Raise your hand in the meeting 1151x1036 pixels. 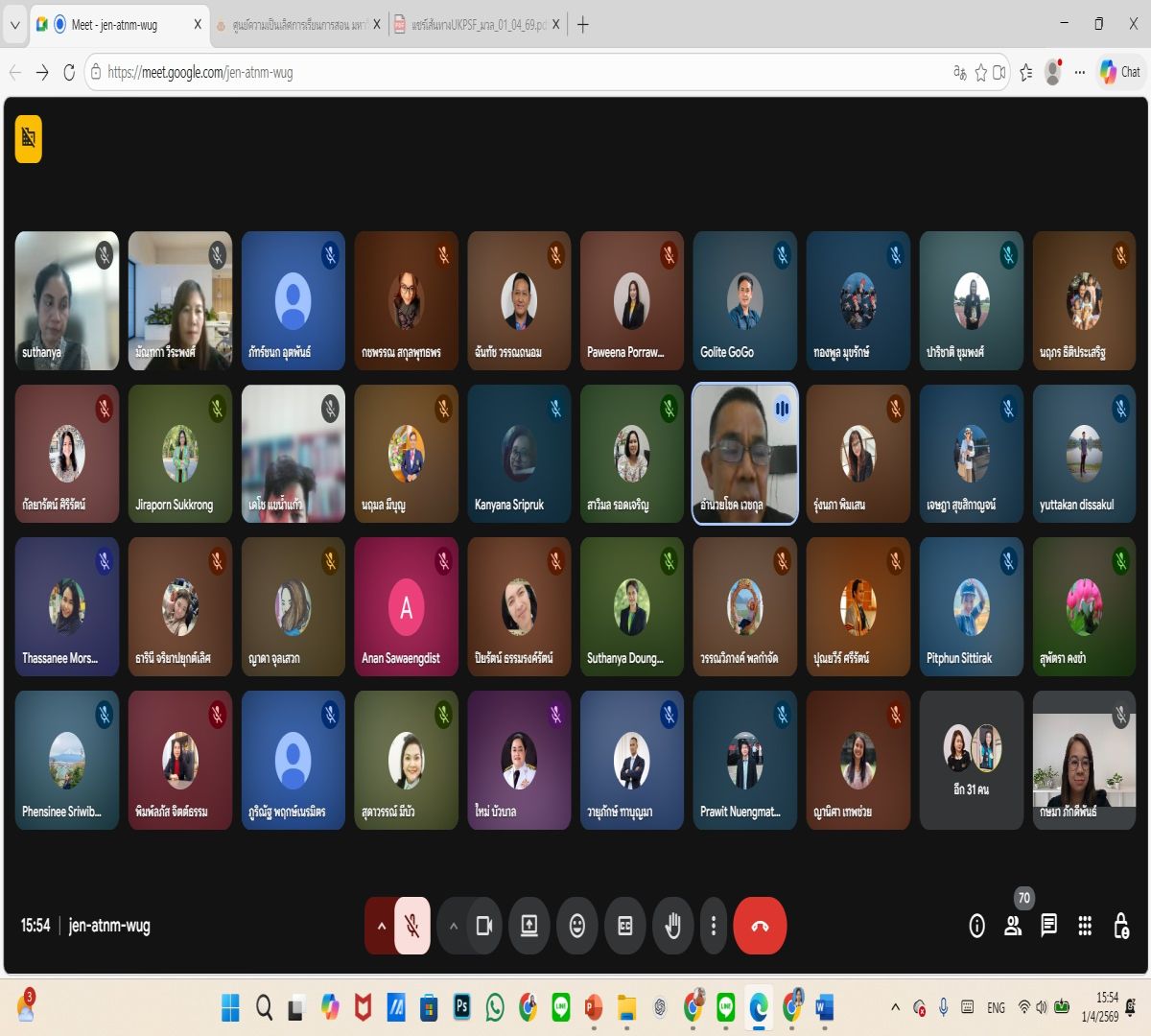[672, 926]
